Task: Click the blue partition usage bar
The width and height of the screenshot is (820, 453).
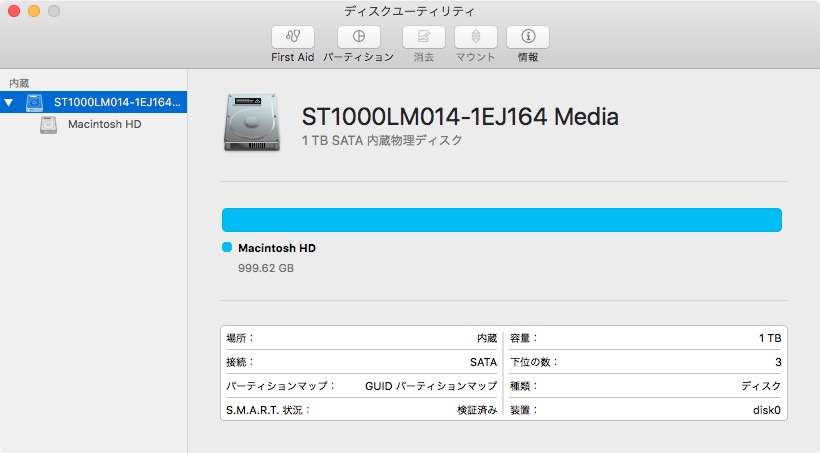Action: pyautogui.click(x=501, y=220)
